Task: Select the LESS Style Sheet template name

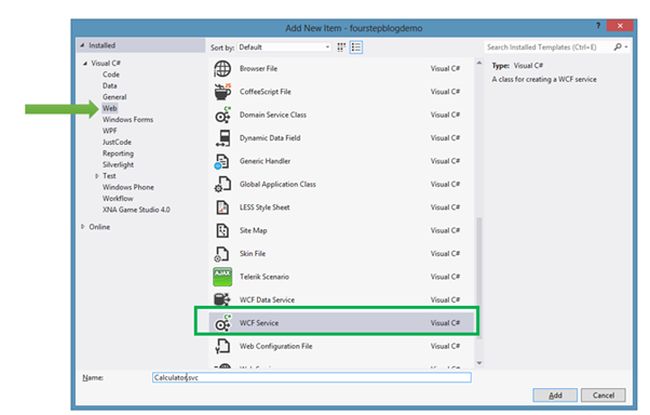Action: pos(264,207)
